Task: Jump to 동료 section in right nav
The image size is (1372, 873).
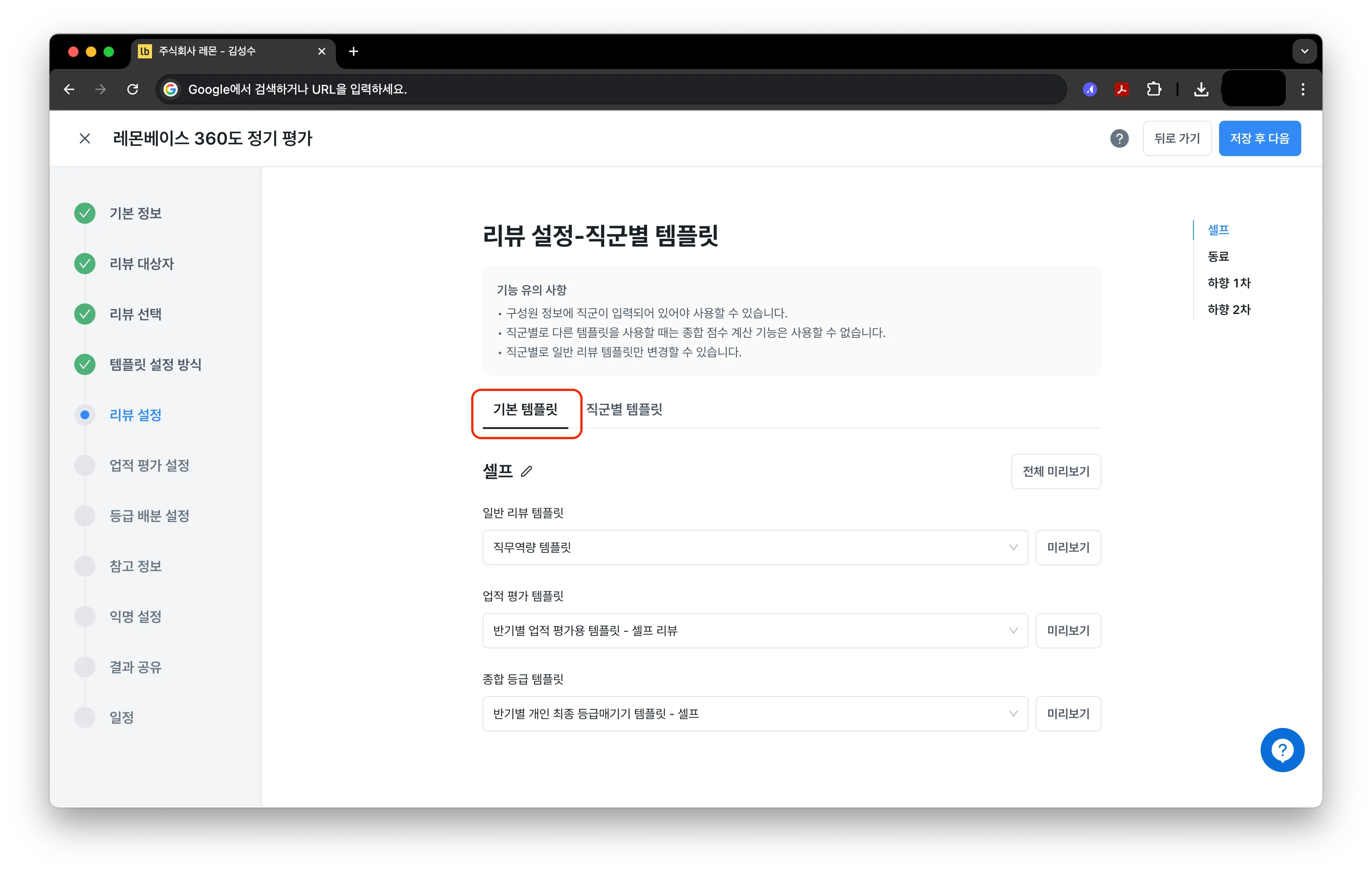Action: (1218, 257)
